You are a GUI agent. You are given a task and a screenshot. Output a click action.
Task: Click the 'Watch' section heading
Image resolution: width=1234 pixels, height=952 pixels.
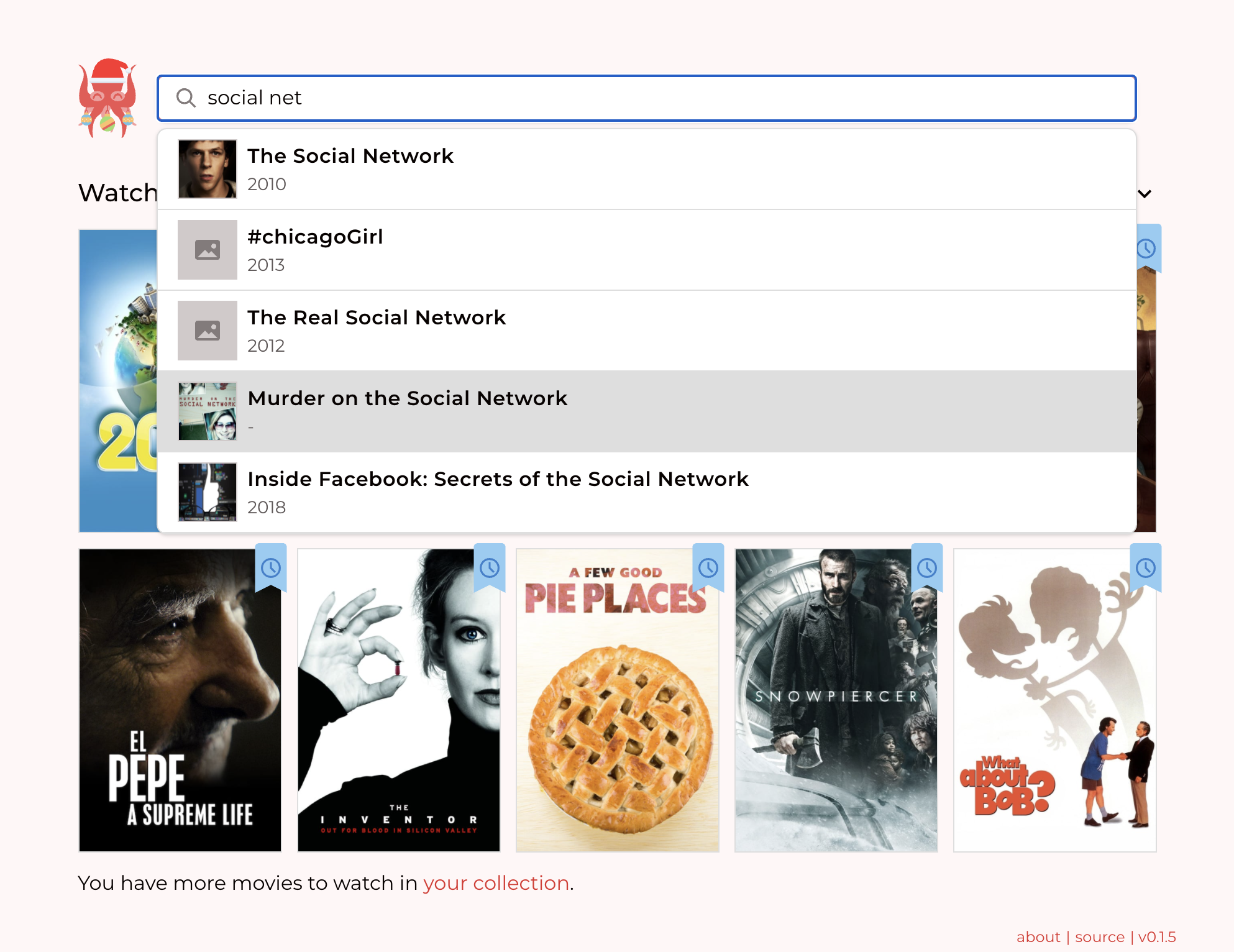pyautogui.click(x=117, y=193)
